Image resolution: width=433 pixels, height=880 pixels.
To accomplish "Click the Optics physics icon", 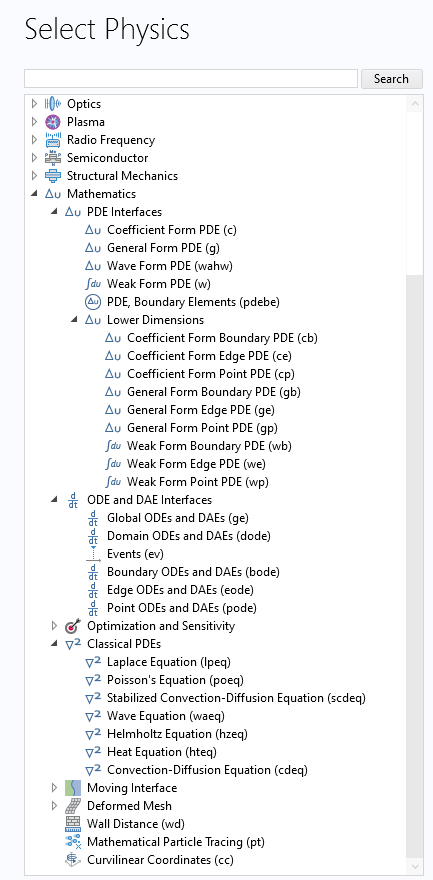I will point(53,104).
